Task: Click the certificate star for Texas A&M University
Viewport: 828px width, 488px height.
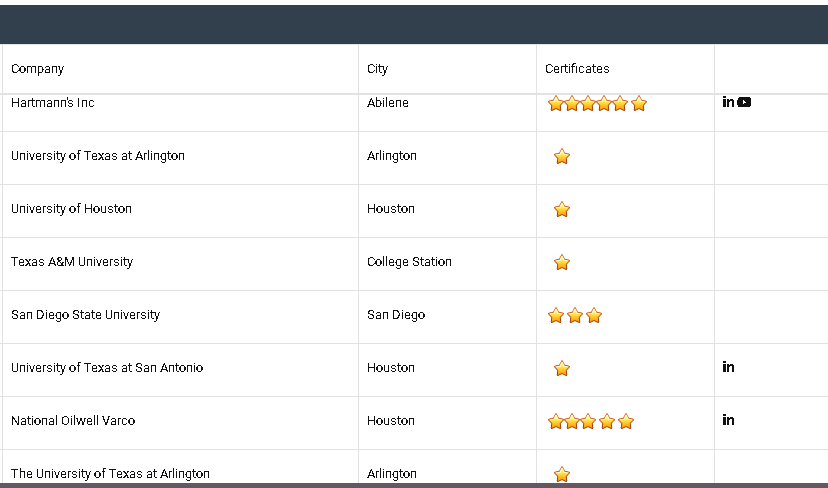Action: 562,262
